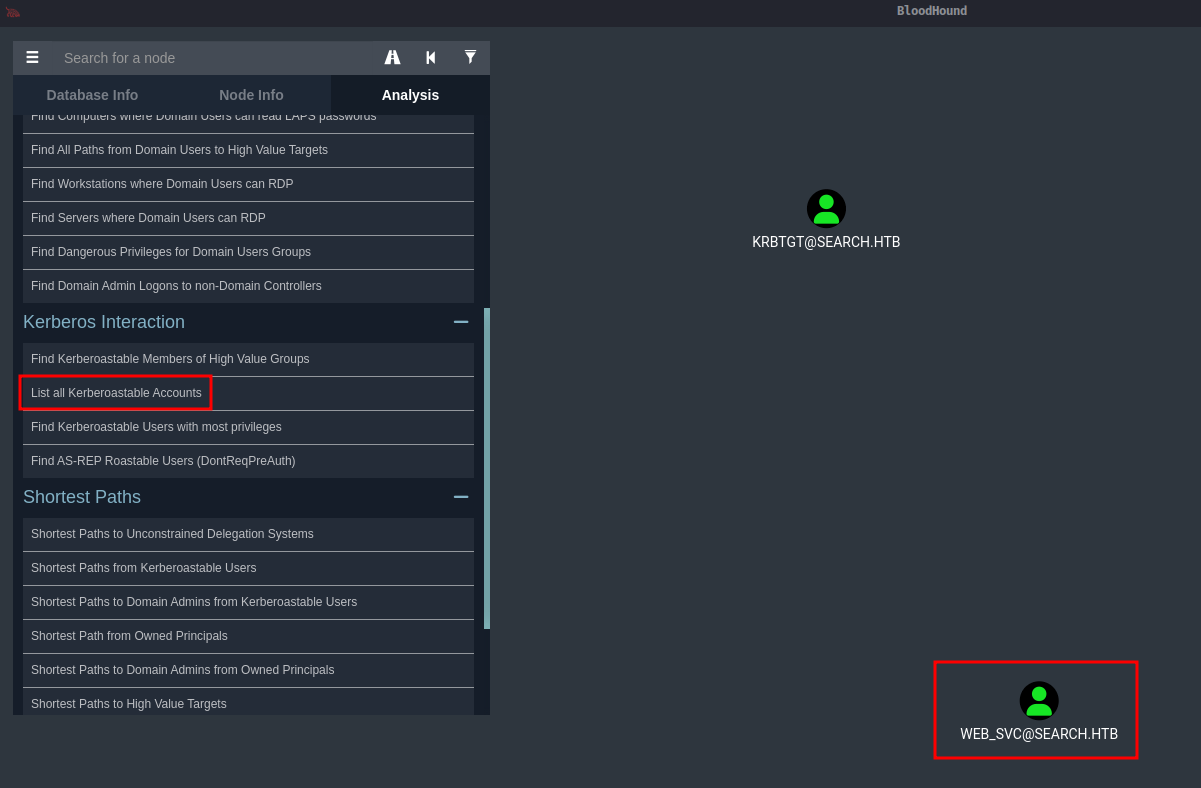Switch to the Database Info tab
Viewport: 1201px width, 788px height.
[92, 95]
